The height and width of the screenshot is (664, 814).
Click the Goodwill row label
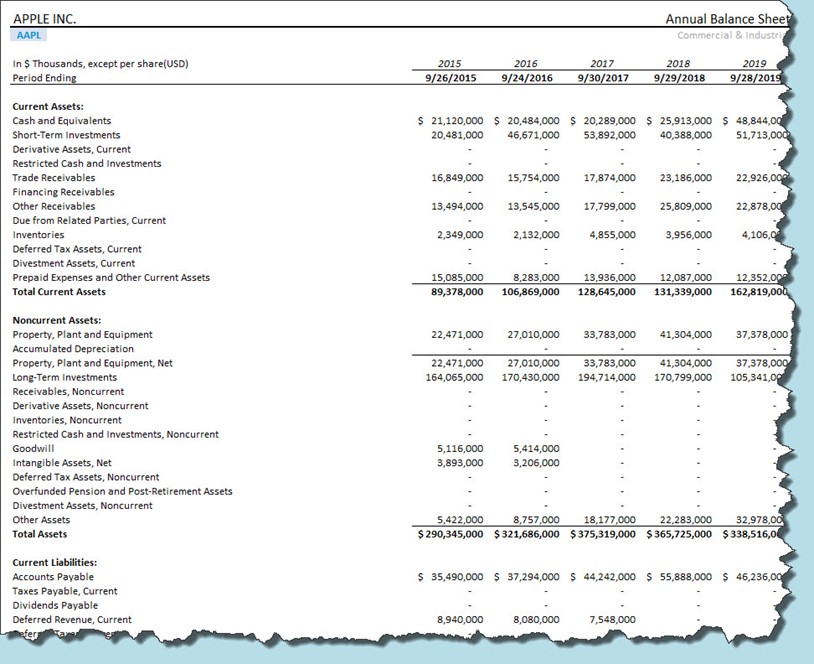33,449
